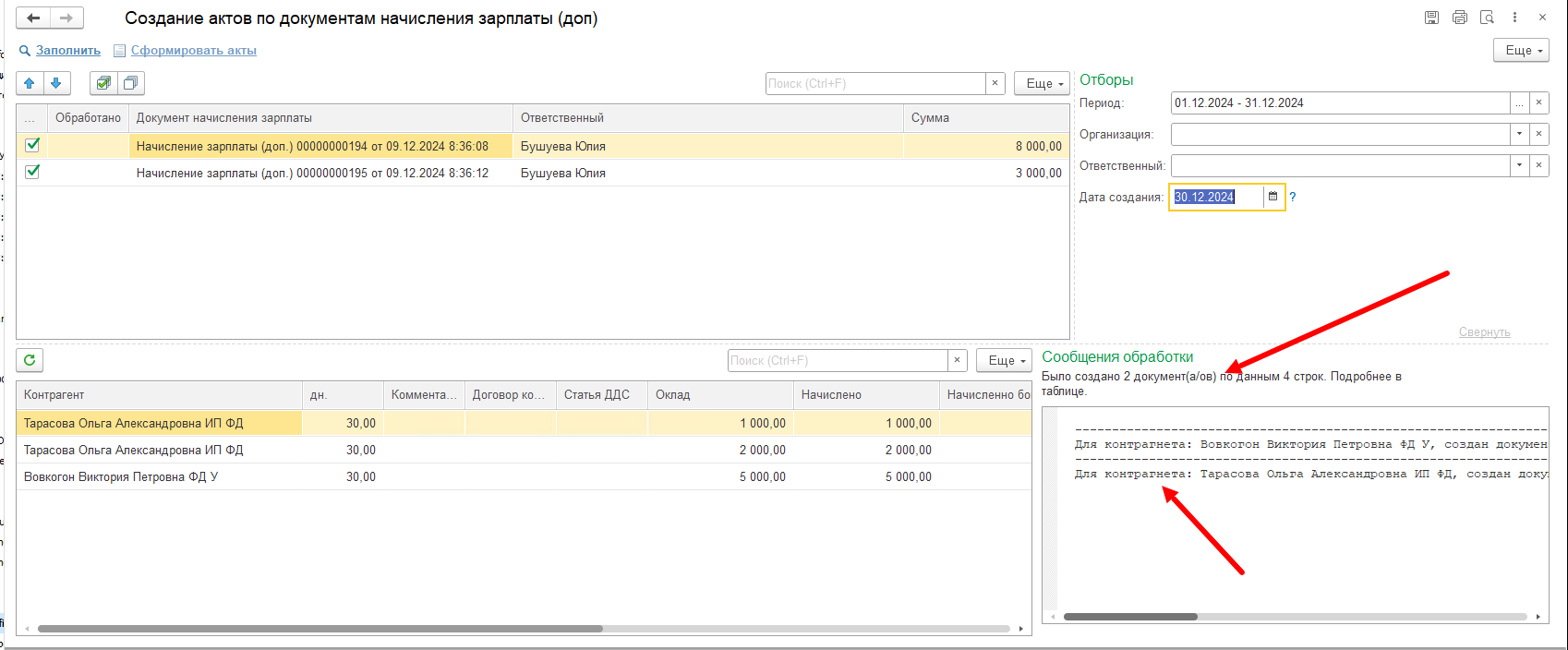Click the messages box scroll-right arrow

[x=1538, y=617]
